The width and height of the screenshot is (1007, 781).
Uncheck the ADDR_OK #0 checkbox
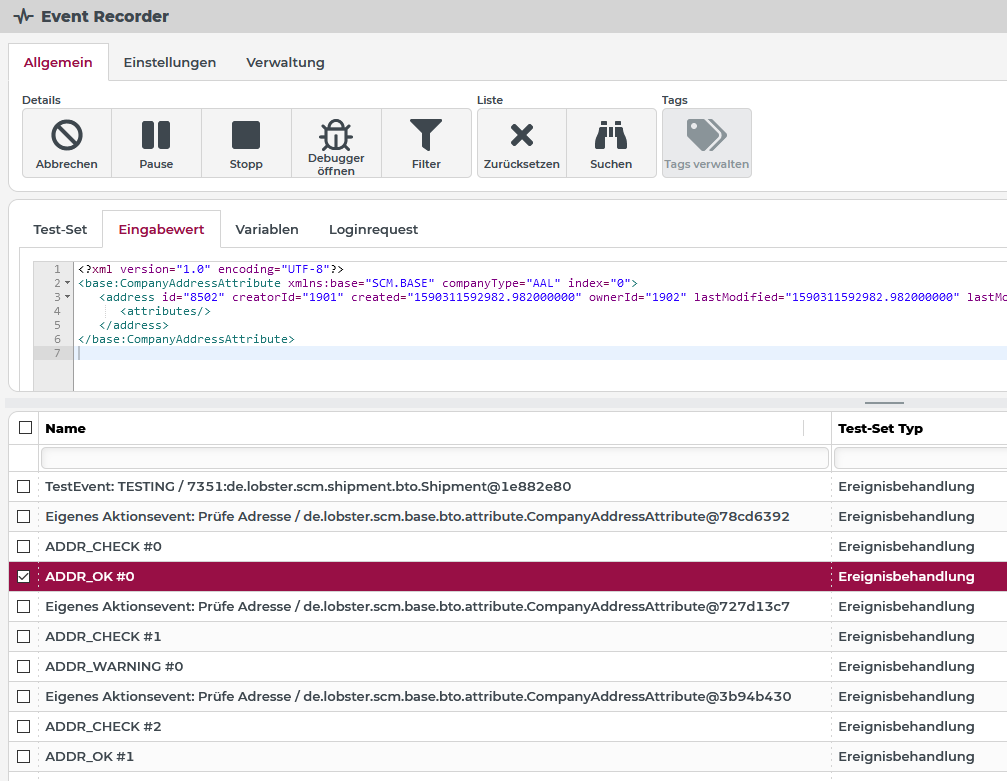click(x=24, y=576)
